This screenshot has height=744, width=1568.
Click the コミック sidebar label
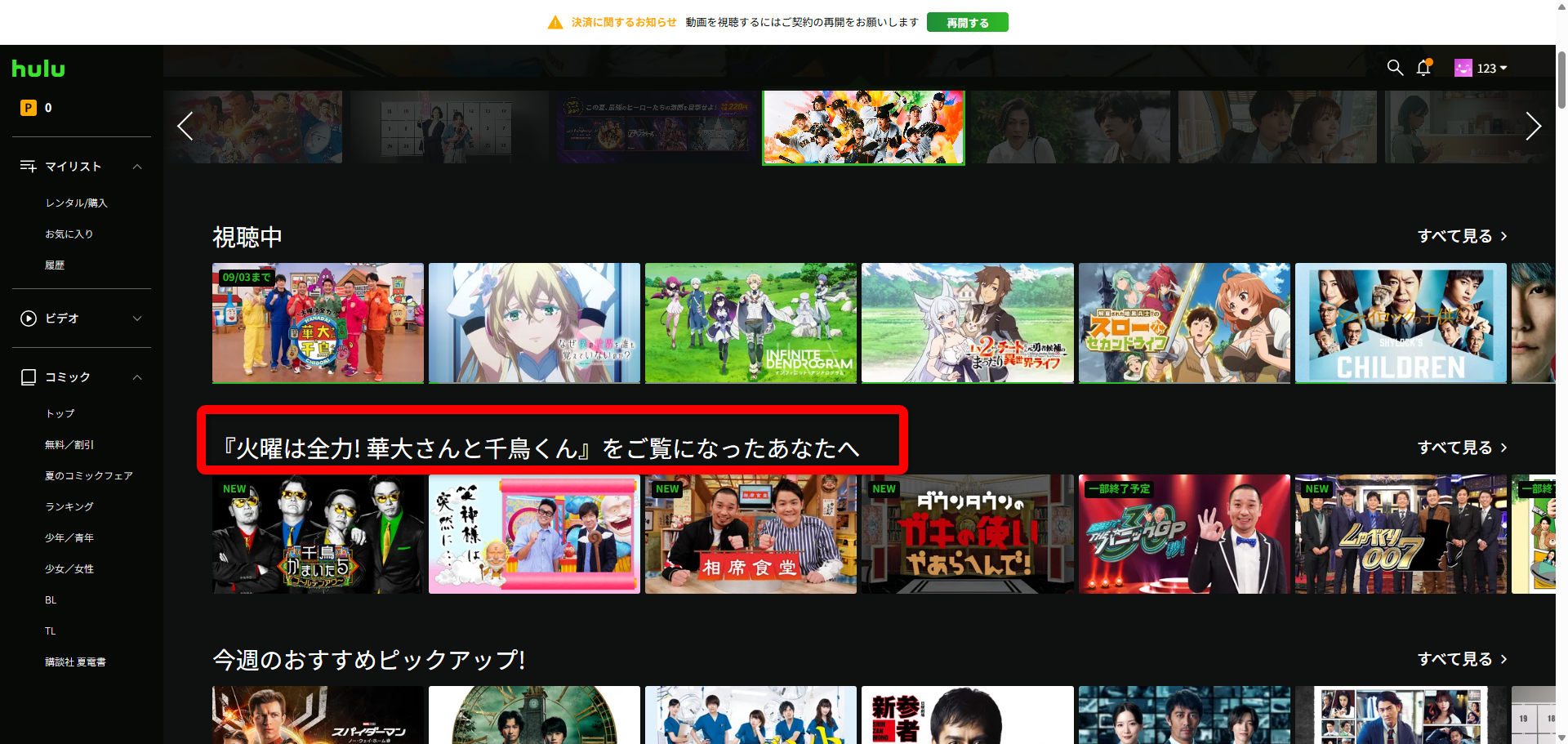(x=68, y=377)
